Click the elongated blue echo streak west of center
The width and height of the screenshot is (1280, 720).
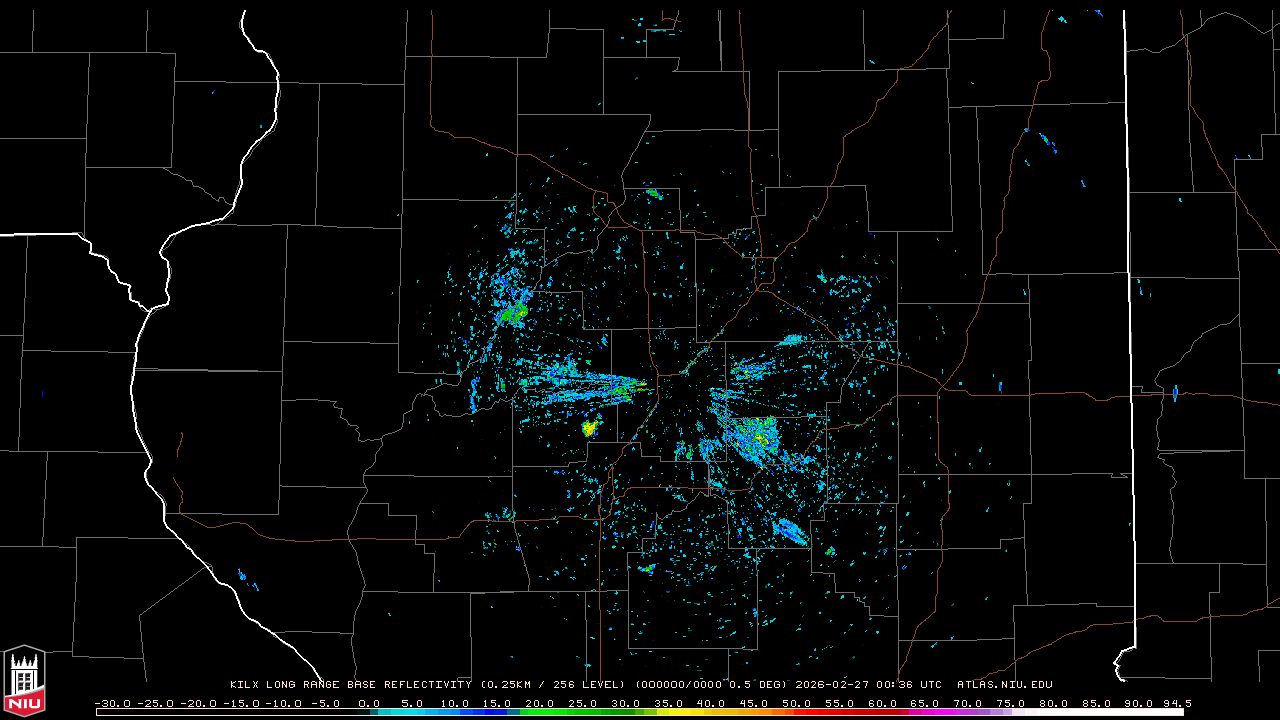click(x=585, y=381)
